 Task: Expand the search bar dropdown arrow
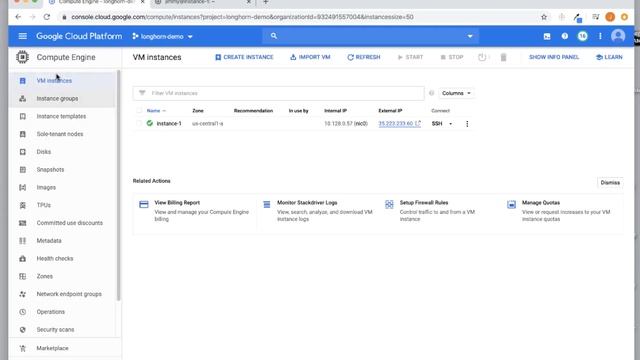(470, 36)
